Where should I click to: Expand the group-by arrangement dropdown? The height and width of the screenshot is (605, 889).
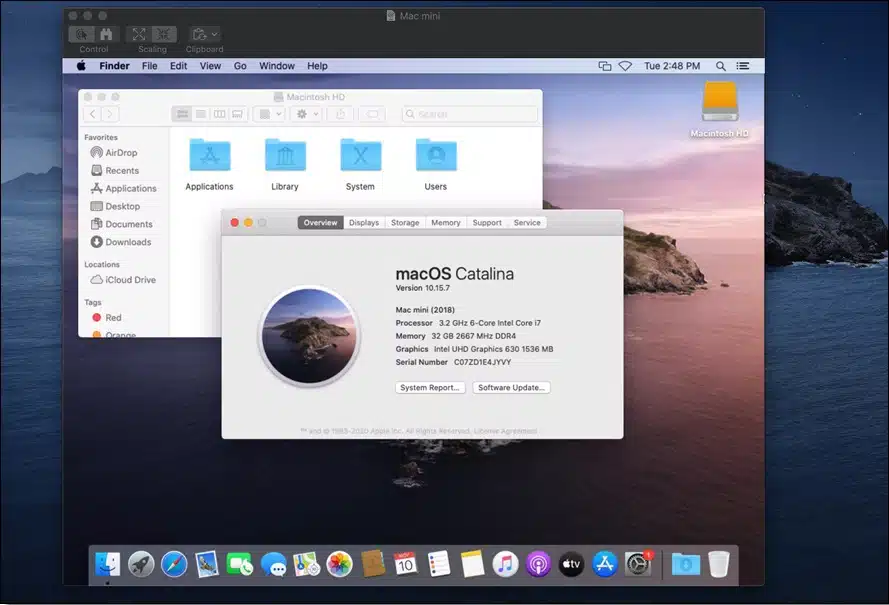pos(270,114)
